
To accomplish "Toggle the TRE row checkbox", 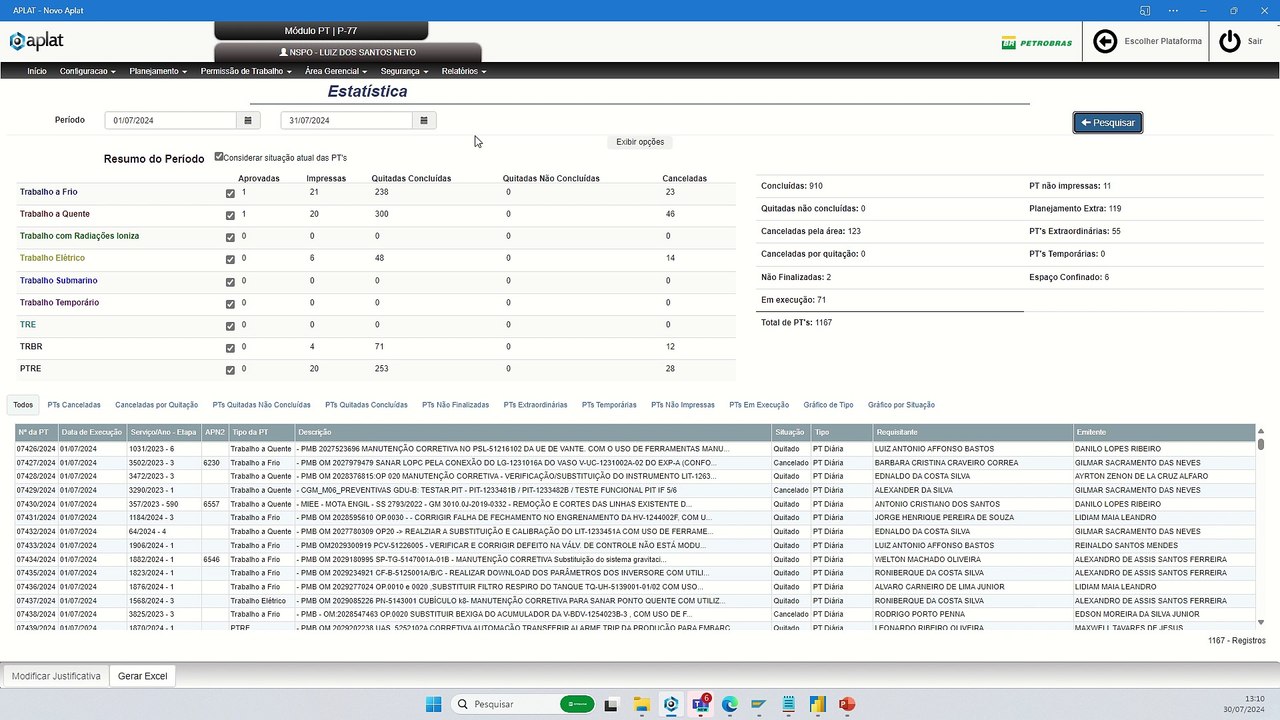I will pos(230,326).
